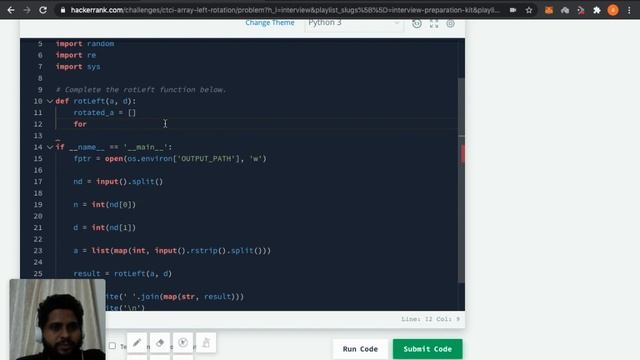This screenshot has width=640, height=360.
Task: Open the red arrow browser extension
Action: pos(581,10)
